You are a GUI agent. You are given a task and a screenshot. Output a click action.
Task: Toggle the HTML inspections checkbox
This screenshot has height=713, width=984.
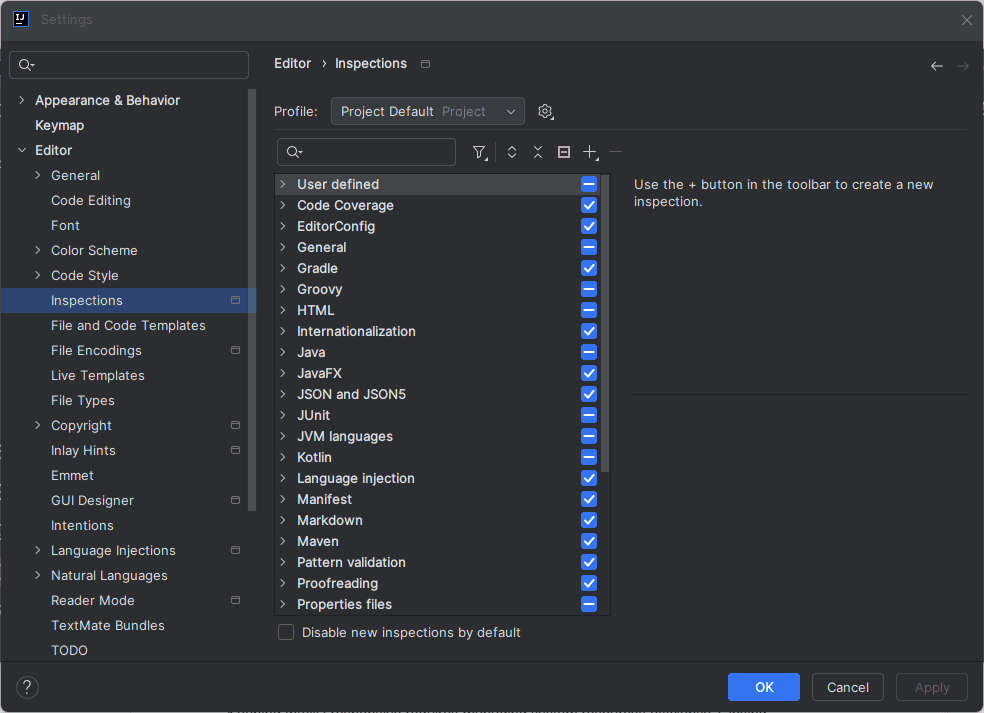pos(589,310)
